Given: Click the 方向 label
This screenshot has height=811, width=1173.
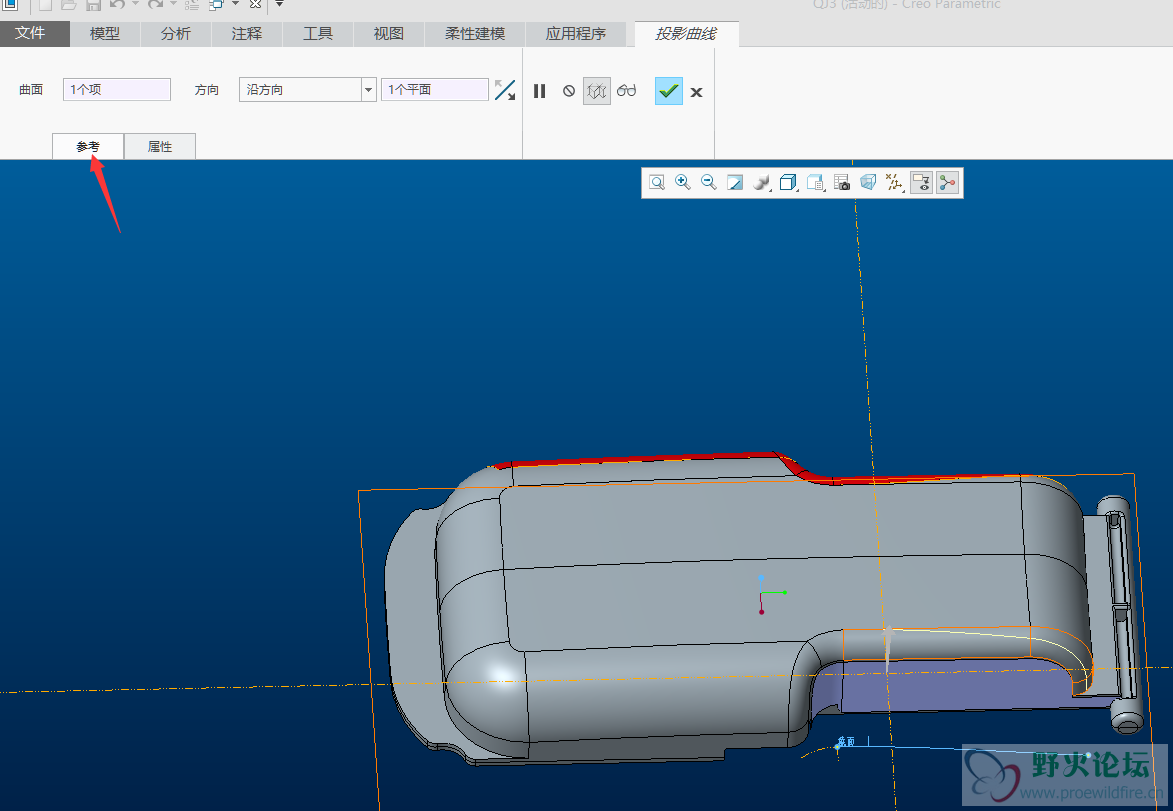Looking at the screenshot, I should 206,90.
